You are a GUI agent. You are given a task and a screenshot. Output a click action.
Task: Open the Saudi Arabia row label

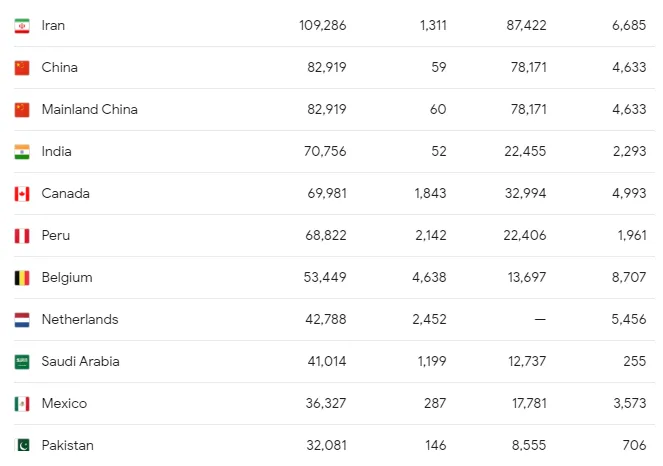(80, 362)
